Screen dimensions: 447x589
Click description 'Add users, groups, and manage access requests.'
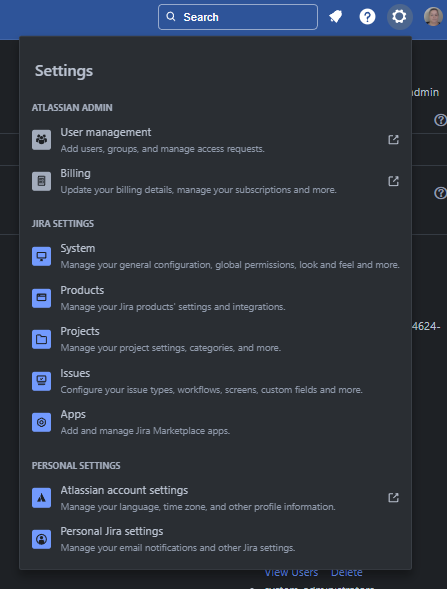click(163, 149)
